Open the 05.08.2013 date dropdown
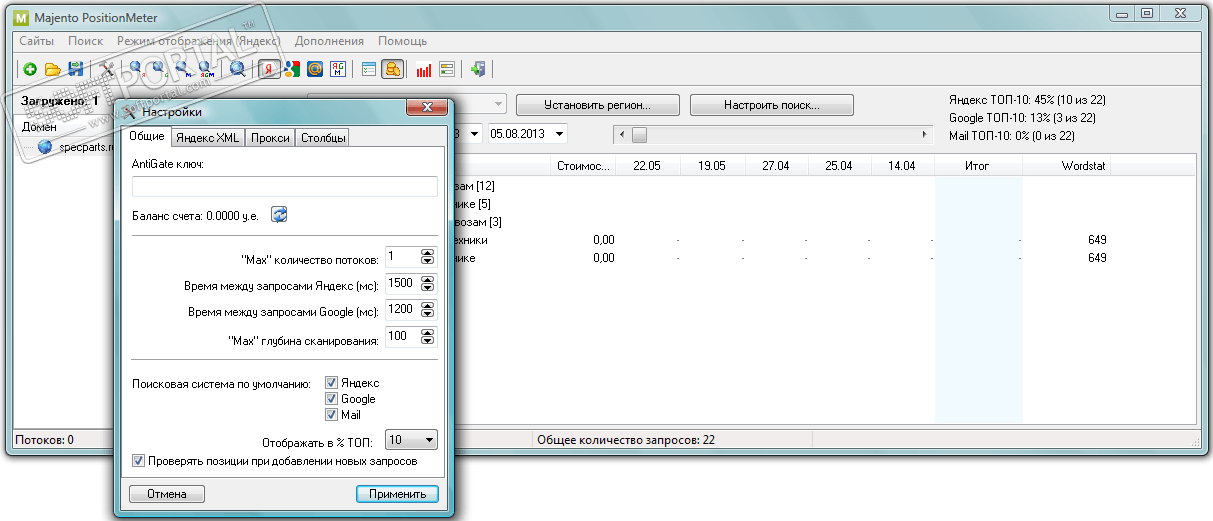The height and width of the screenshot is (521, 1213). (559, 133)
